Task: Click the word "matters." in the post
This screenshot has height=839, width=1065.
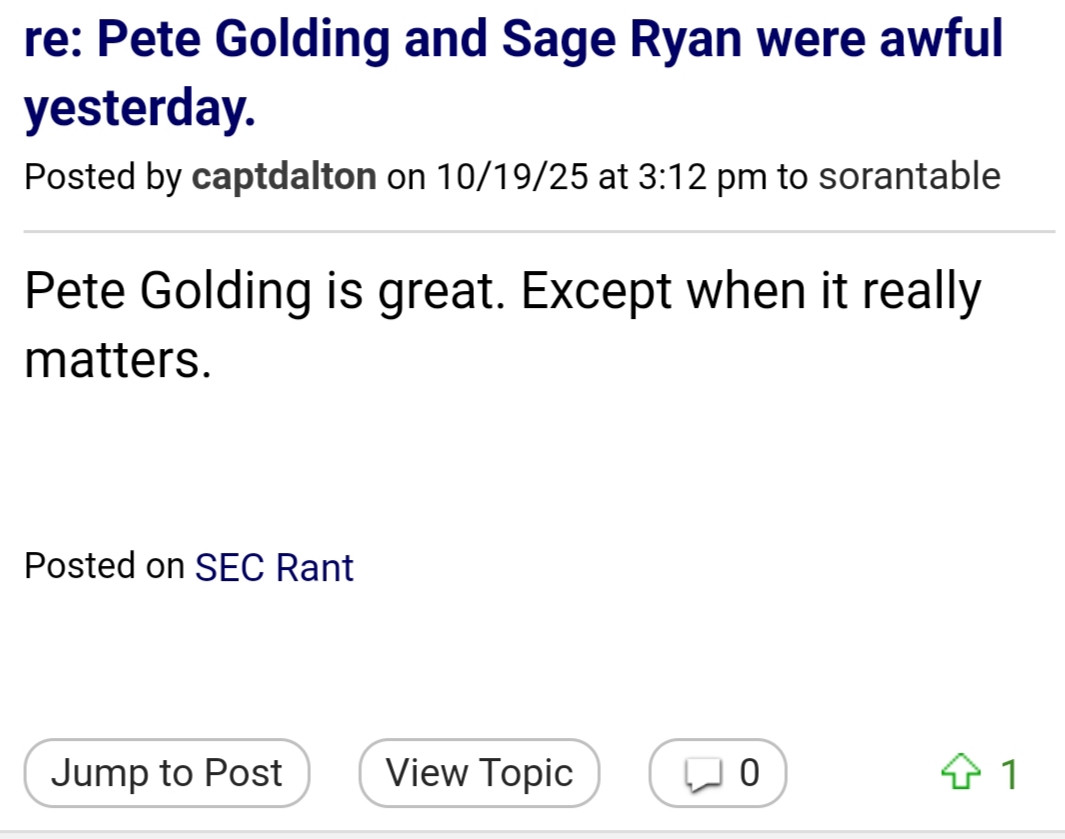Action: coord(118,360)
